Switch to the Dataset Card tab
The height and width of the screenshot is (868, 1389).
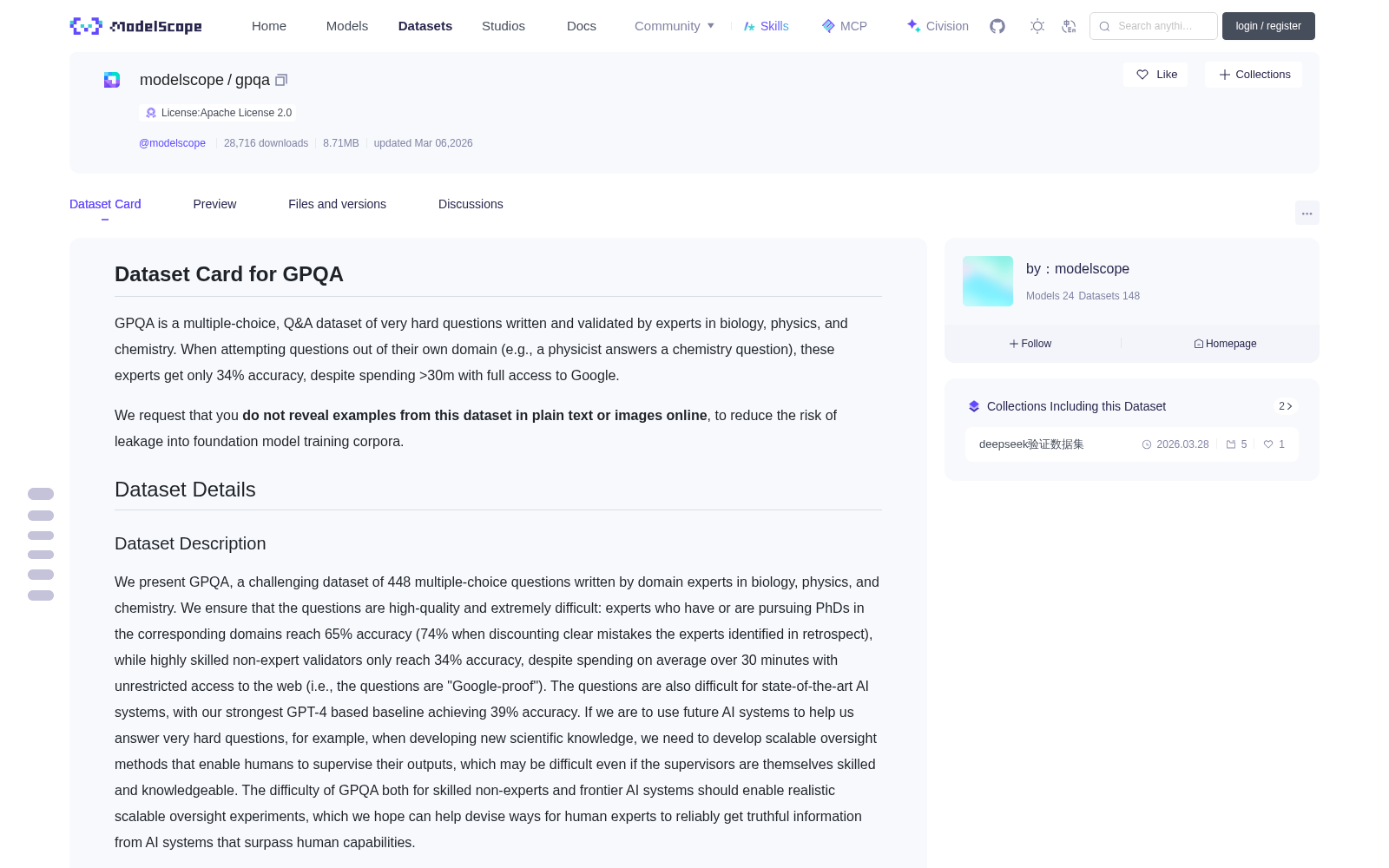pyautogui.click(x=105, y=204)
